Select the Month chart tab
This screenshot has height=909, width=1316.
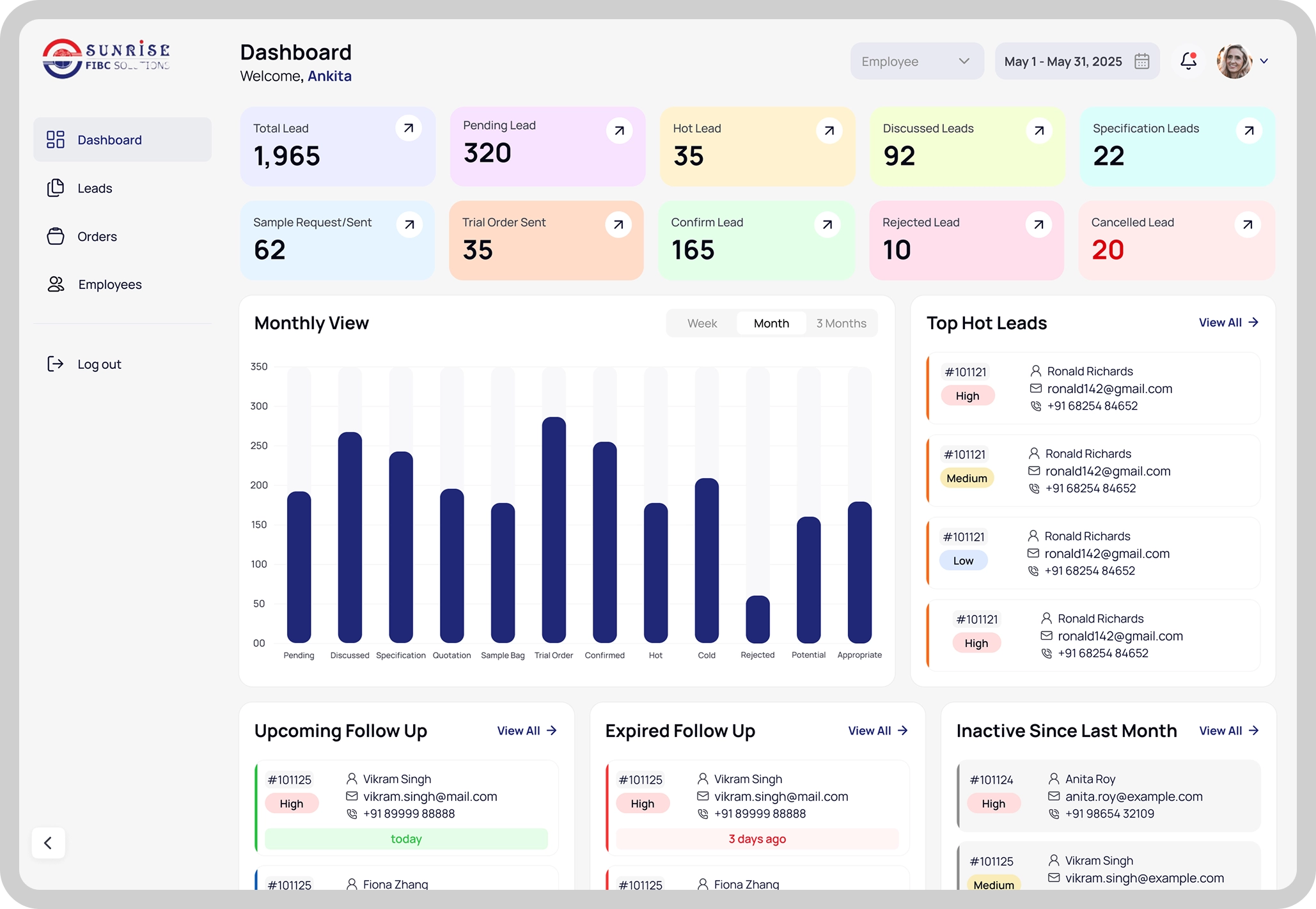[771, 323]
